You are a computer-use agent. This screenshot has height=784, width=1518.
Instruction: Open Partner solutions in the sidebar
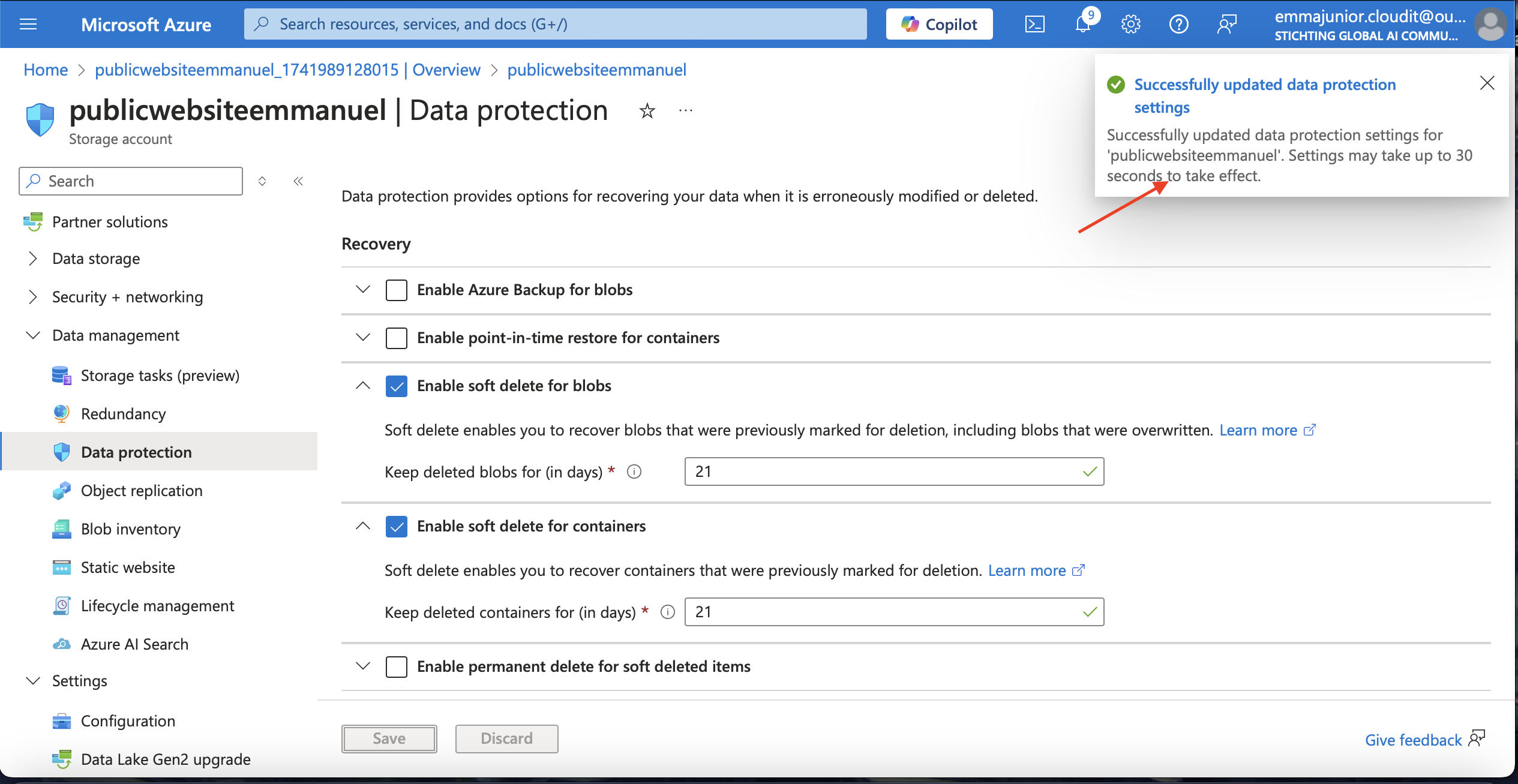click(x=110, y=222)
